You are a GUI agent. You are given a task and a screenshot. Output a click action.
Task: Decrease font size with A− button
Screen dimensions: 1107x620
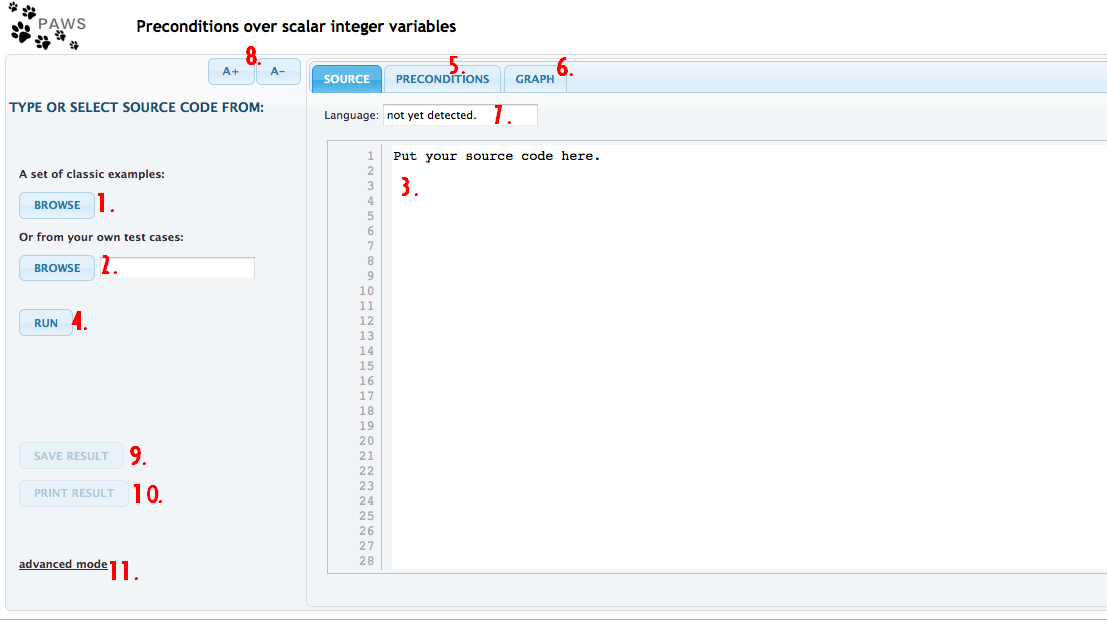pos(278,72)
